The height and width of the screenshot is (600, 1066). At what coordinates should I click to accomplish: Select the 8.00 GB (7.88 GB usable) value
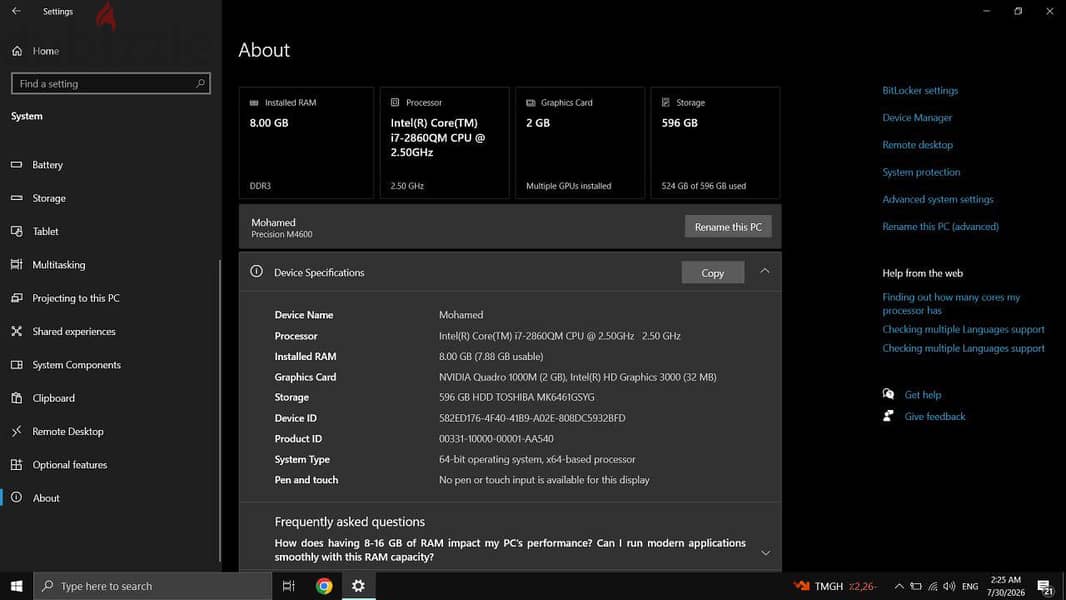pos(491,356)
